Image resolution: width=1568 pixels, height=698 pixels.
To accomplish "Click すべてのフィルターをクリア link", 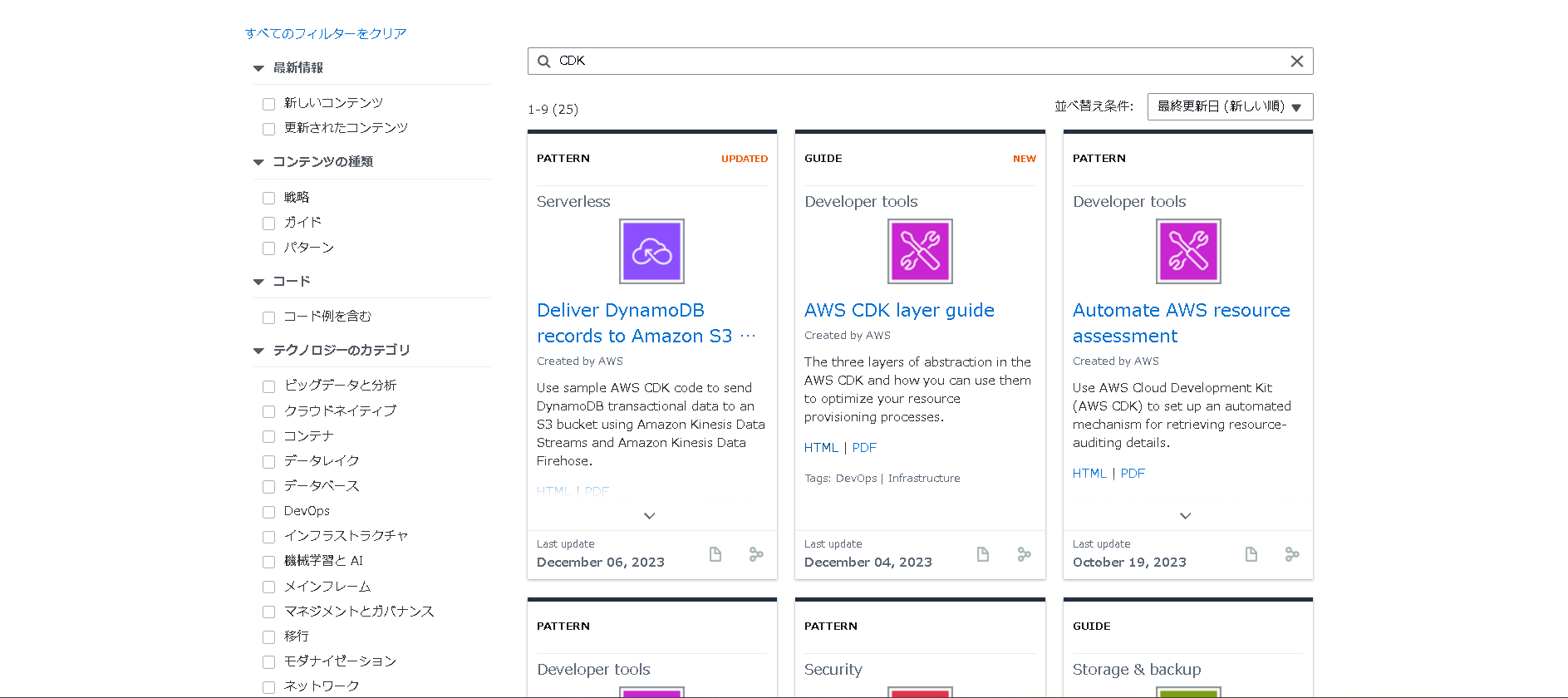I will [326, 33].
